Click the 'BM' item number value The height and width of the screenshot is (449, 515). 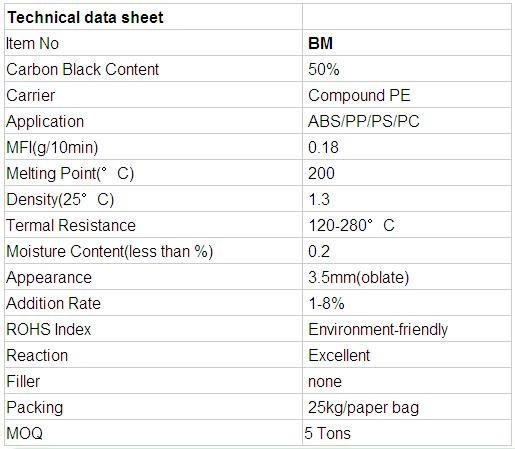point(320,43)
